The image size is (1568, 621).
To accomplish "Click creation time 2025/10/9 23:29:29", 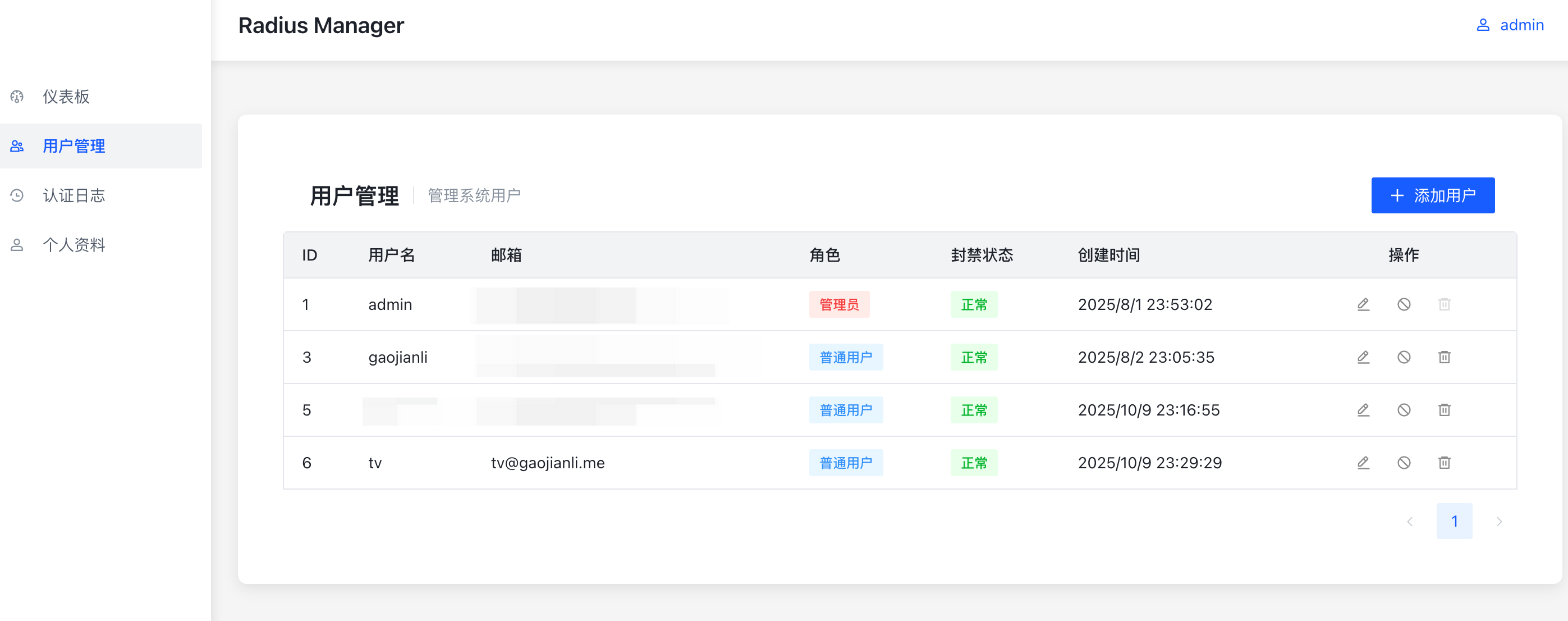I will [1150, 463].
